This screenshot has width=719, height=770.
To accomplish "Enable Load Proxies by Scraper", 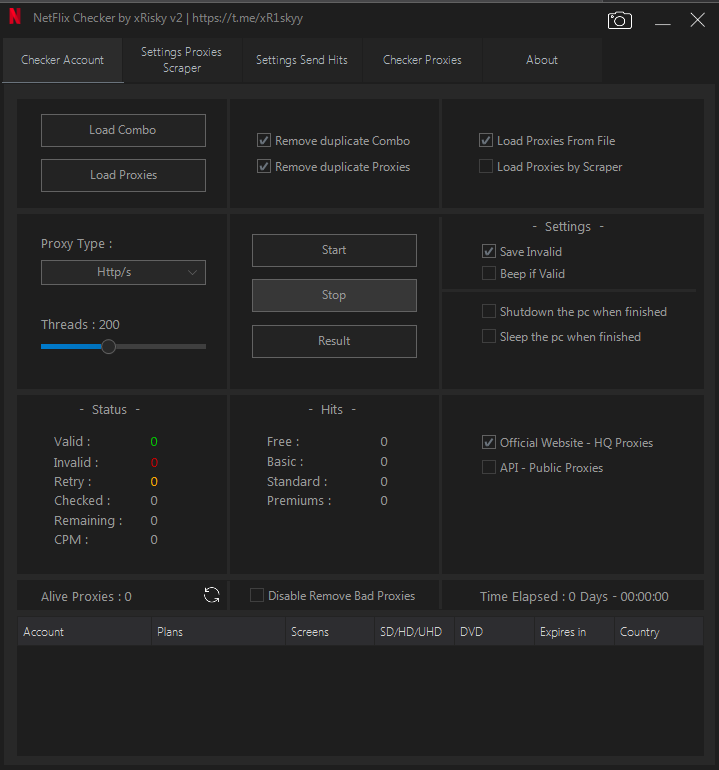I will tap(486, 167).
